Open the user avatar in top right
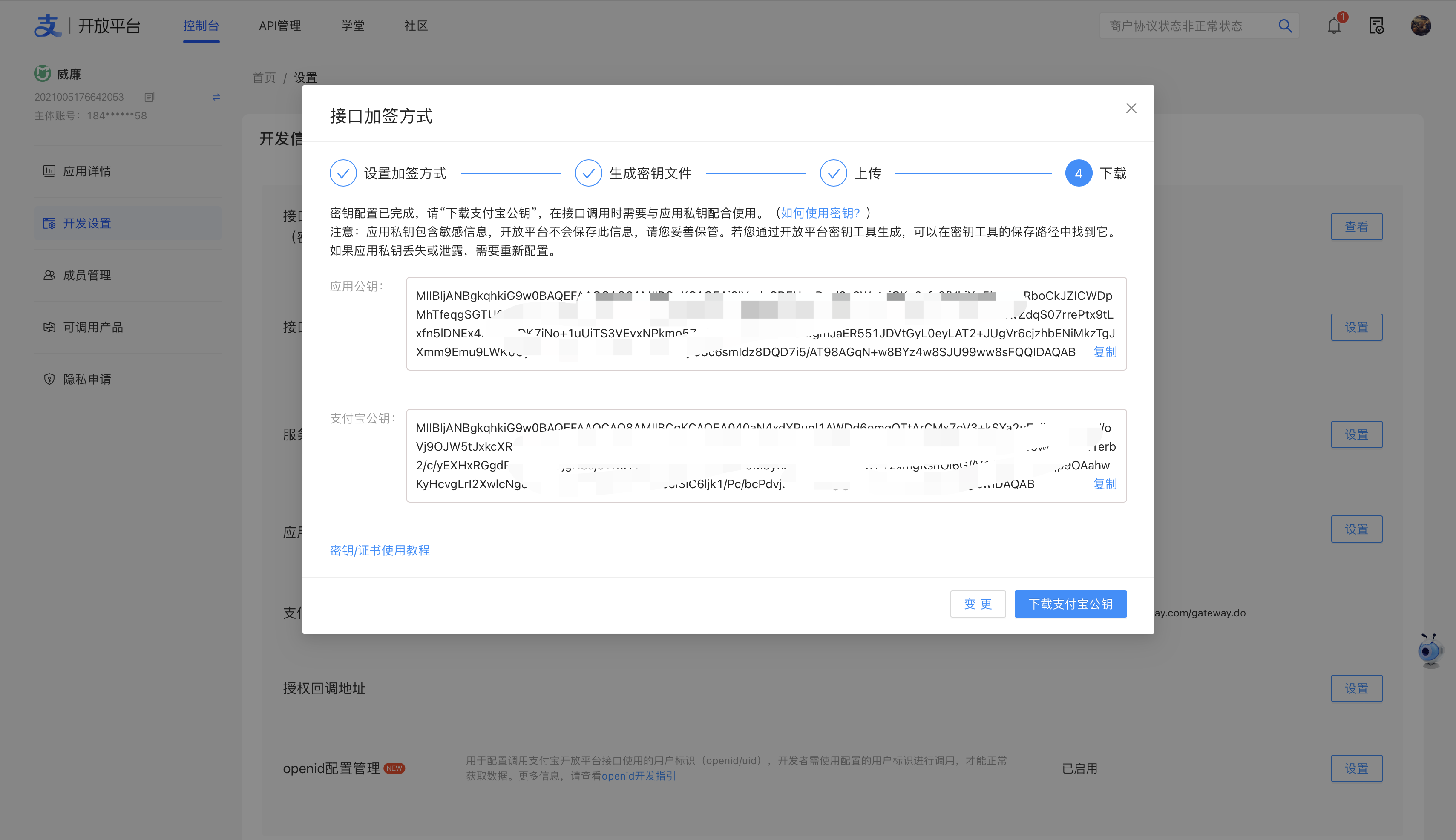1456x840 pixels. [x=1421, y=26]
